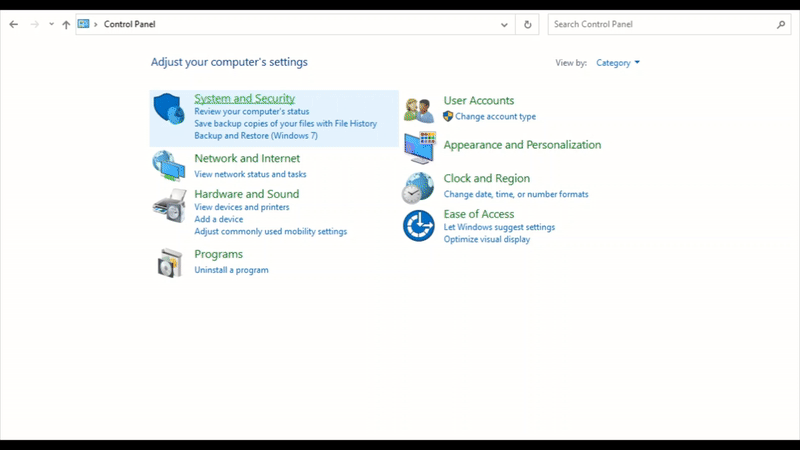
Task: Open Network and Internet category
Action: pyautogui.click(x=247, y=158)
